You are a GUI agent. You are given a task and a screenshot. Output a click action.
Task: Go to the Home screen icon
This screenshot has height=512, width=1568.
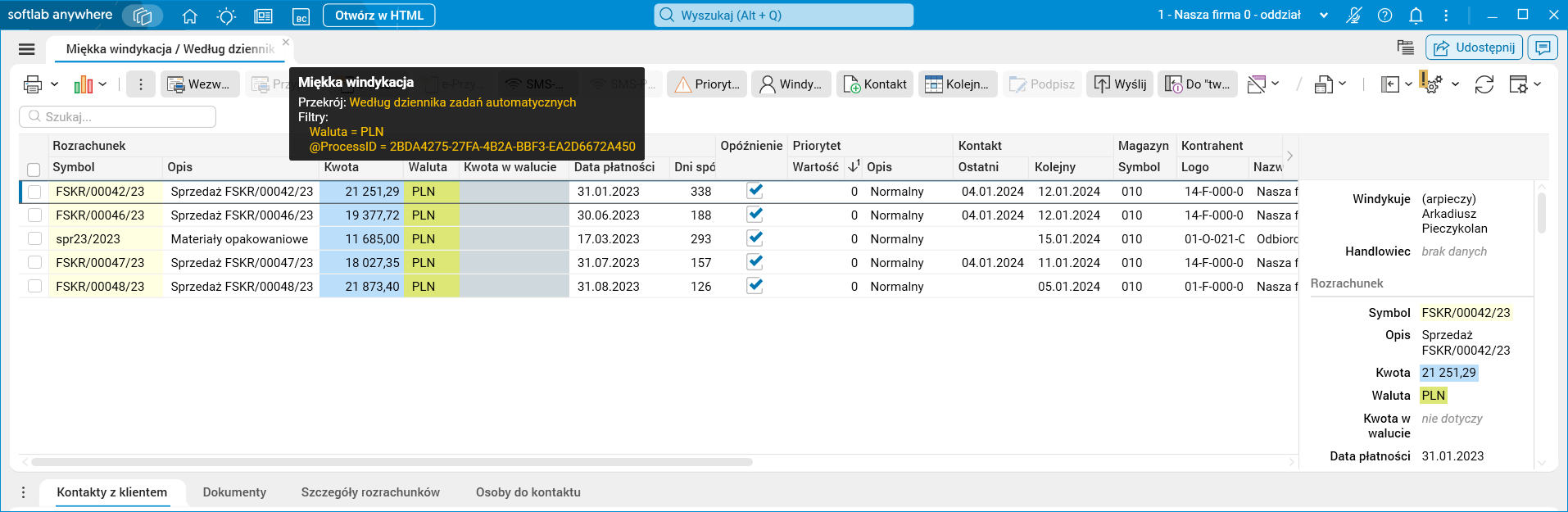pyautogui.click(x=190, y=16)
